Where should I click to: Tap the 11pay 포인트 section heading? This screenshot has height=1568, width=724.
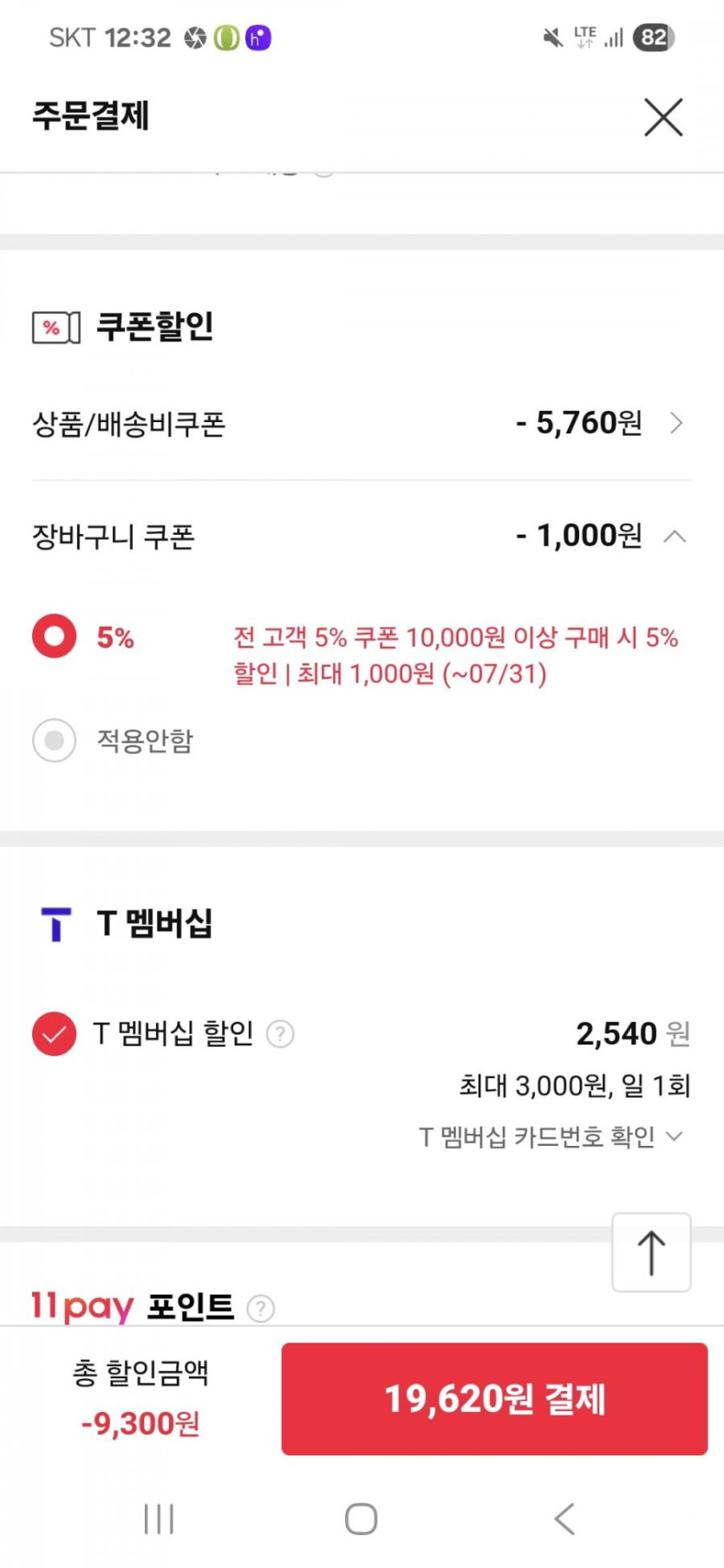[x=133, y=1306]
